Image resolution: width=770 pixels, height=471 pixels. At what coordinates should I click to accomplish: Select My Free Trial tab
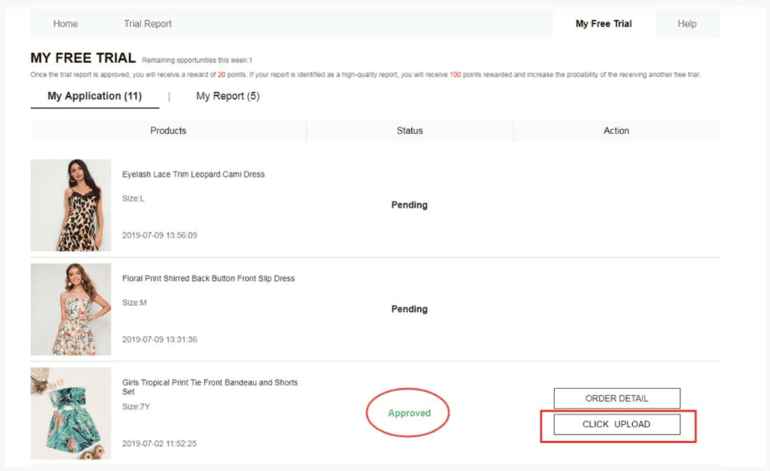(604, 24)
